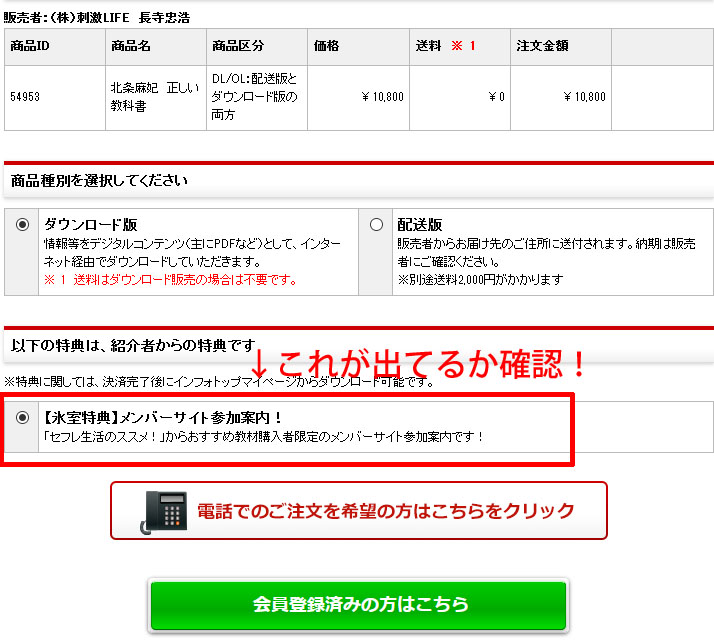Click the red ※1 送料 note under ダウンロード版
This screenshot has height=640, width=714.
pyautogui.click(x=170, y=279)
